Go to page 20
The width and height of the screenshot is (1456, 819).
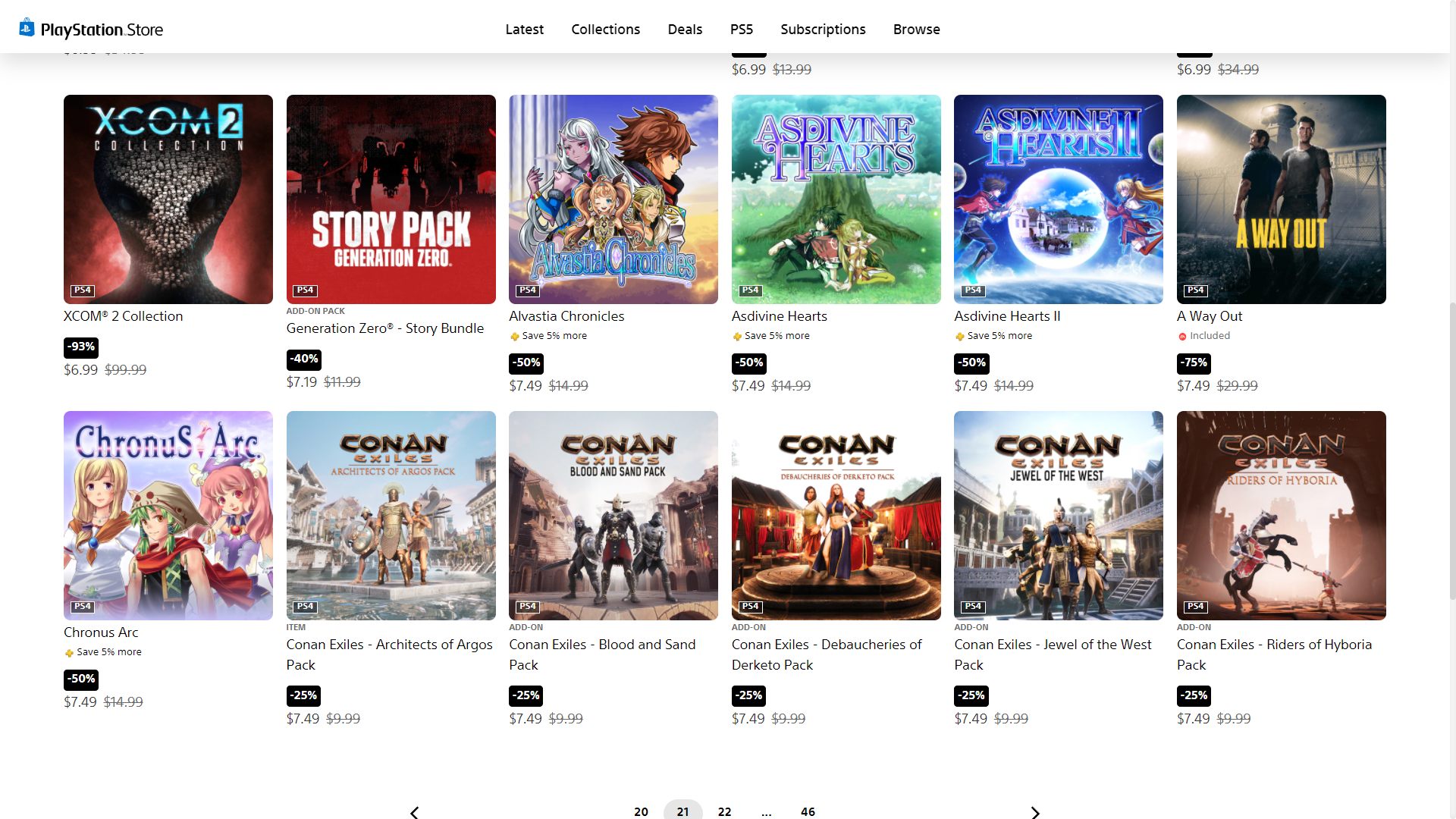click(641, 811)
